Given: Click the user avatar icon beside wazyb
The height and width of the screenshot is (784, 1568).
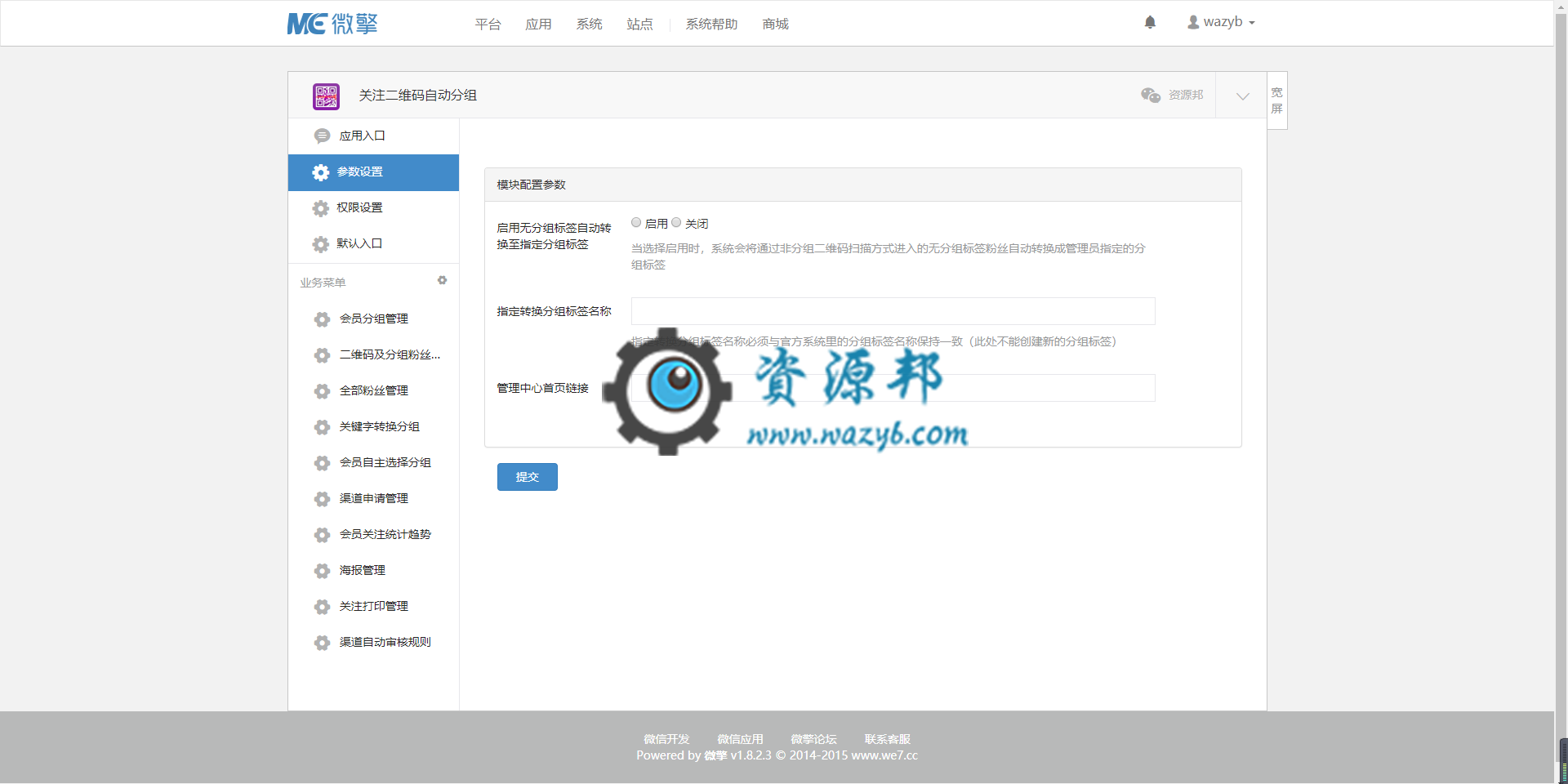Looking at the screenshot, I should [1193, 22].
